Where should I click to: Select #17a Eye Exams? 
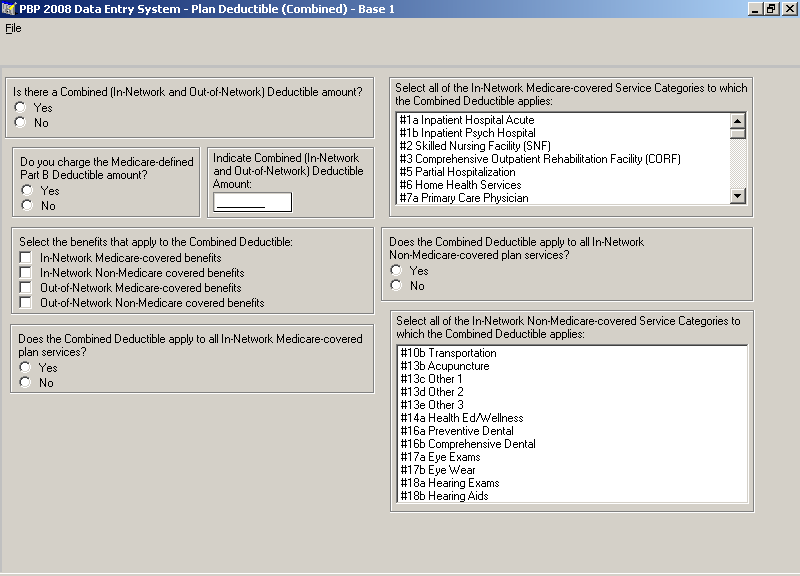tap(572, 457)
